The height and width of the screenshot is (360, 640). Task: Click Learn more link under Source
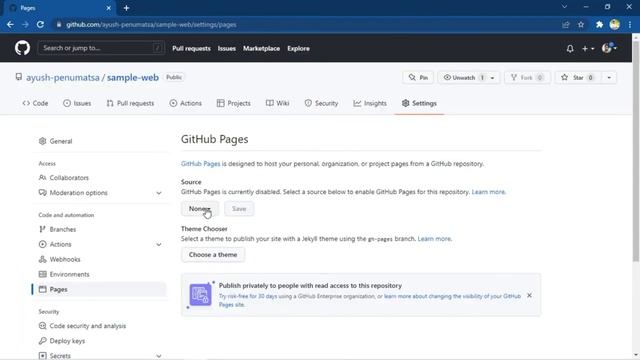click(488, 192)
